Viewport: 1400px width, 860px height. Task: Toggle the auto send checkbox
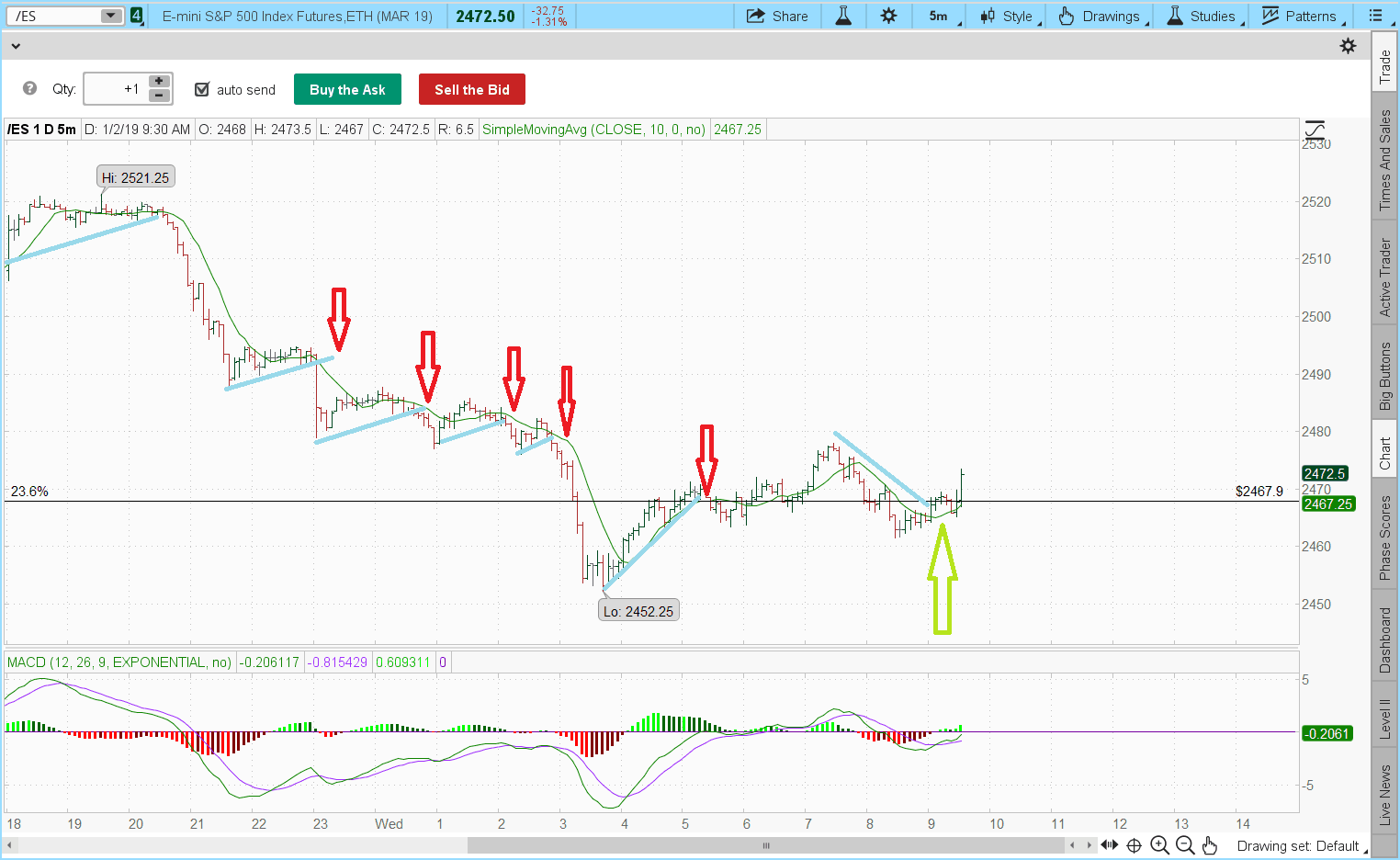pos(202,89)
